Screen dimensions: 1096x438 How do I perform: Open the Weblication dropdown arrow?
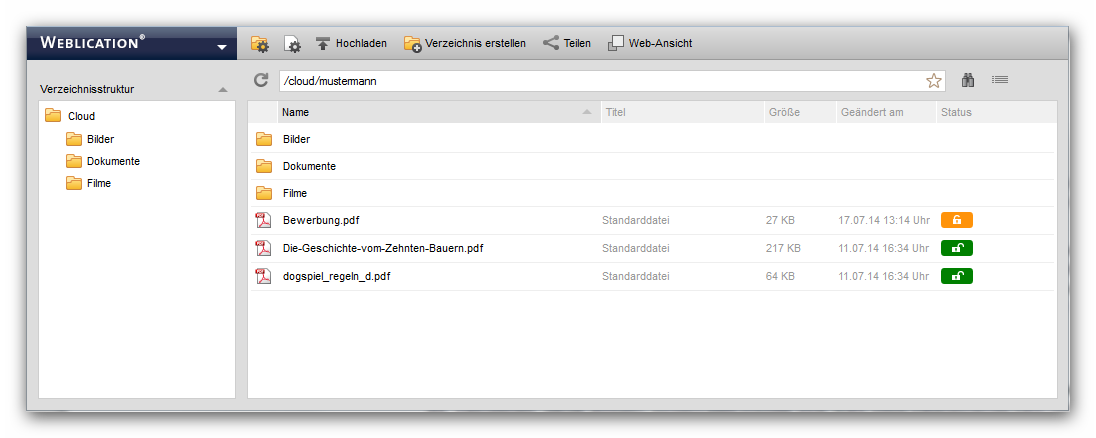[x=222, y=47]
